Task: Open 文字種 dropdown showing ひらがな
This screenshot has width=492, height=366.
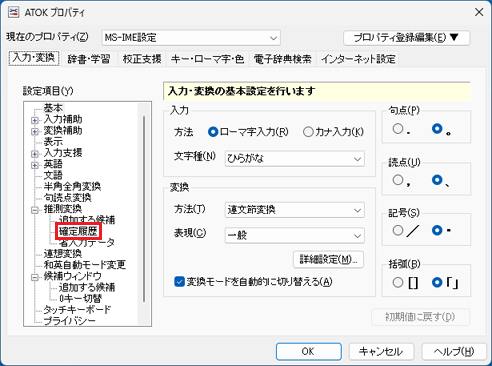Action: [295, 159]
